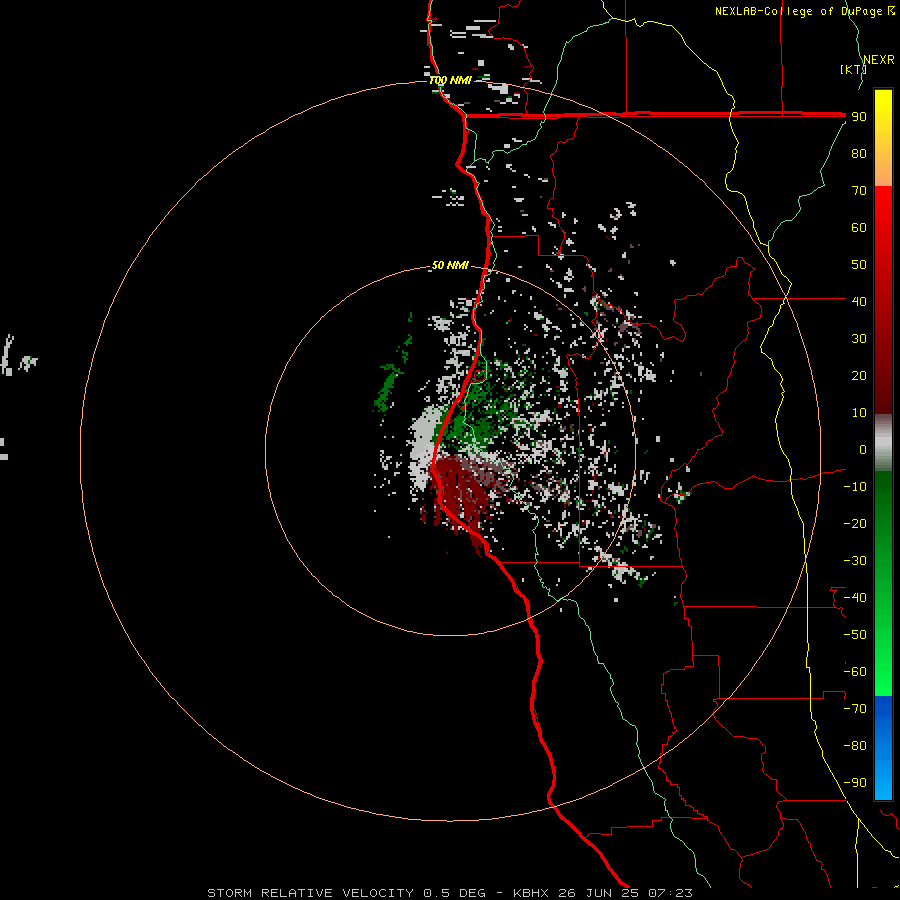
Task: Click the 50 knot value on the scale
Action: [859, 265]
